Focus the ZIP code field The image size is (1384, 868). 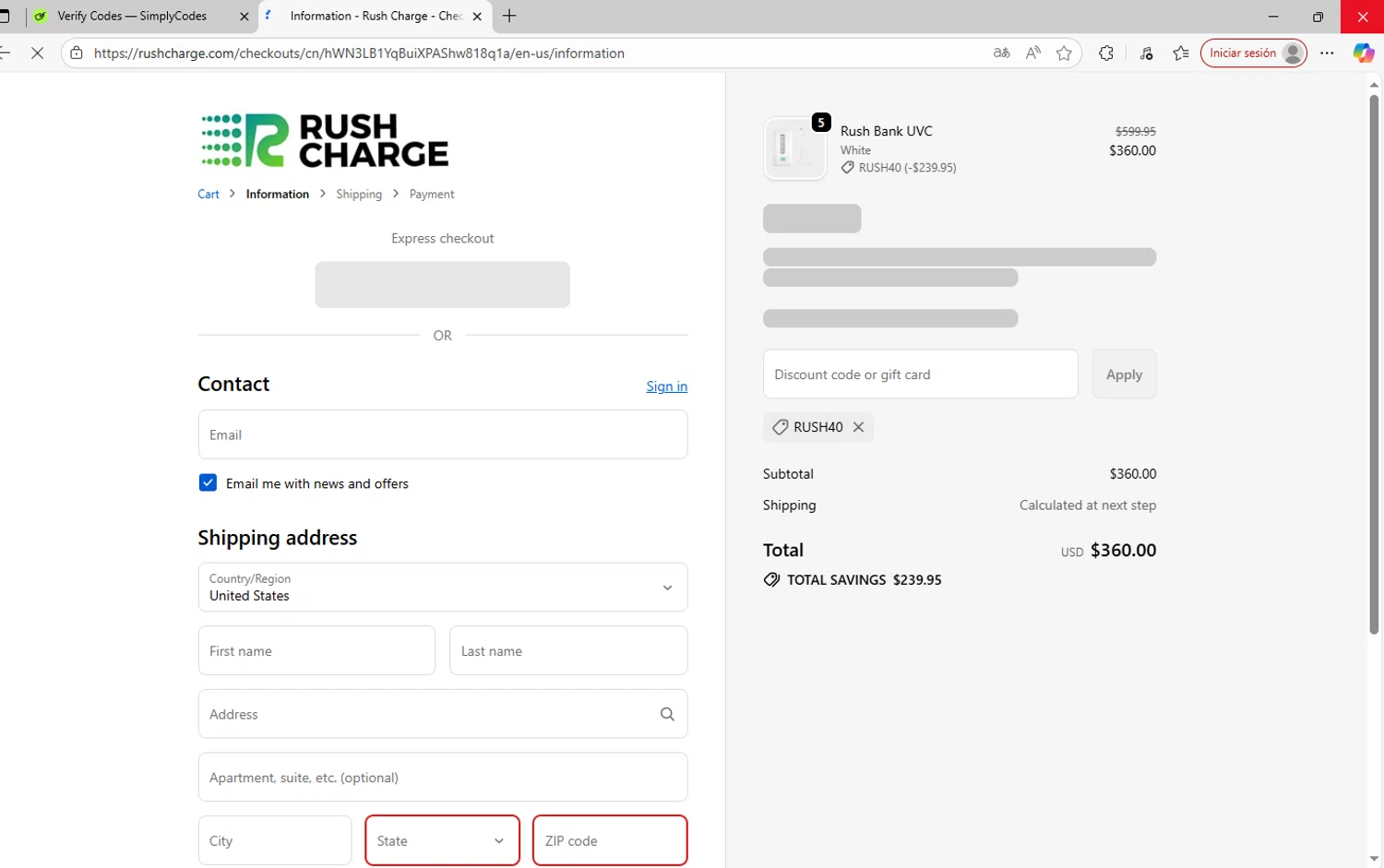[x=610, y=840]
